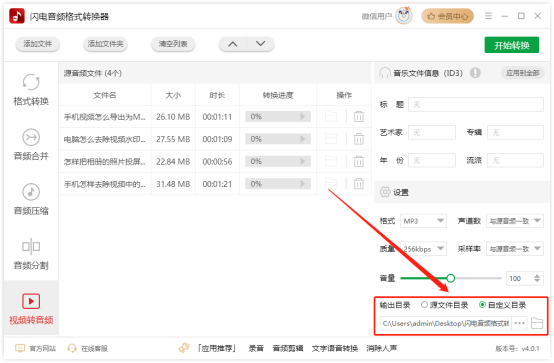Click the 专辑 input field
The image size is (554, 363).
pos(515,133)
